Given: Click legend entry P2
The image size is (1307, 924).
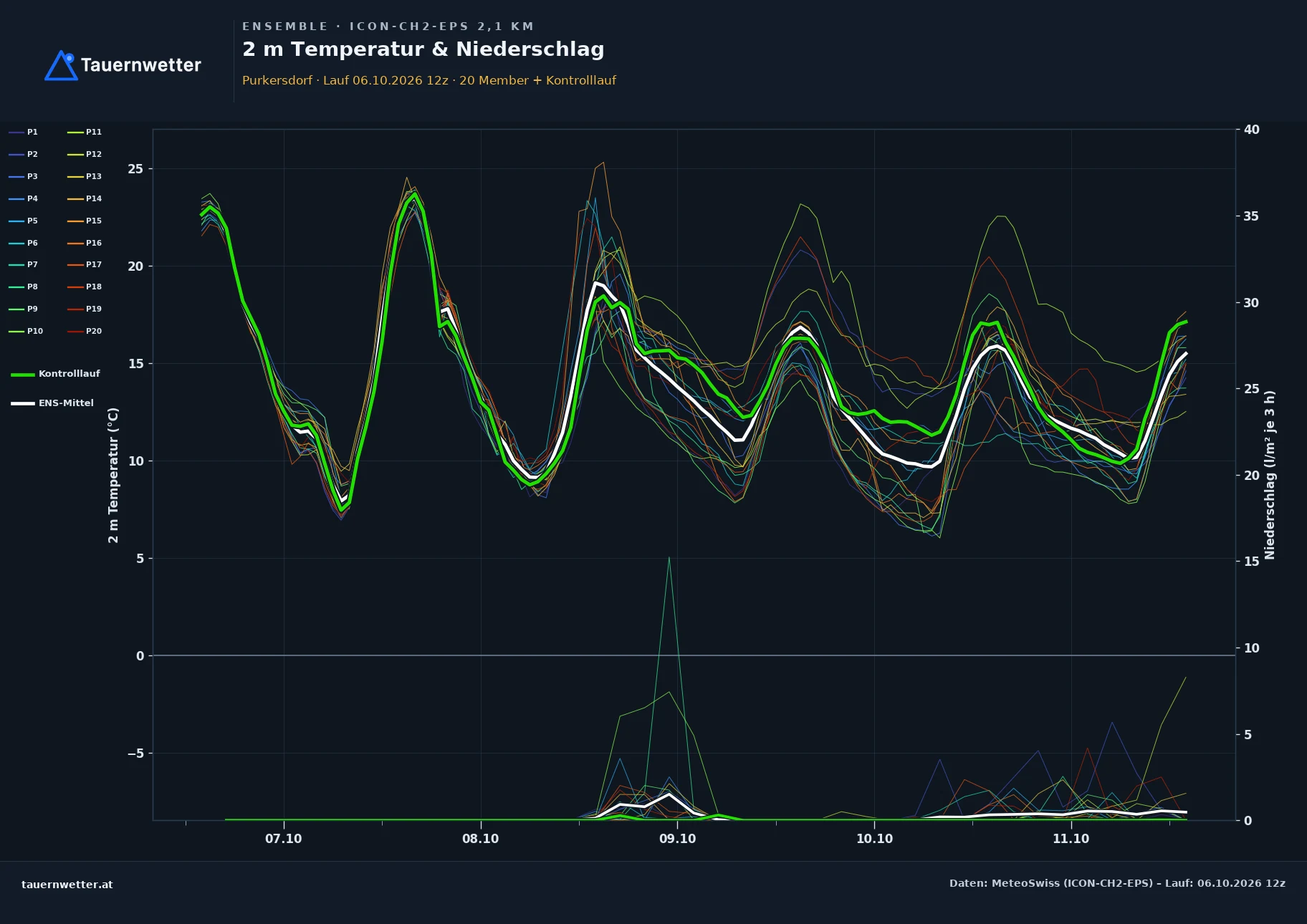Looking at the screenshot, I should [24, 154].
